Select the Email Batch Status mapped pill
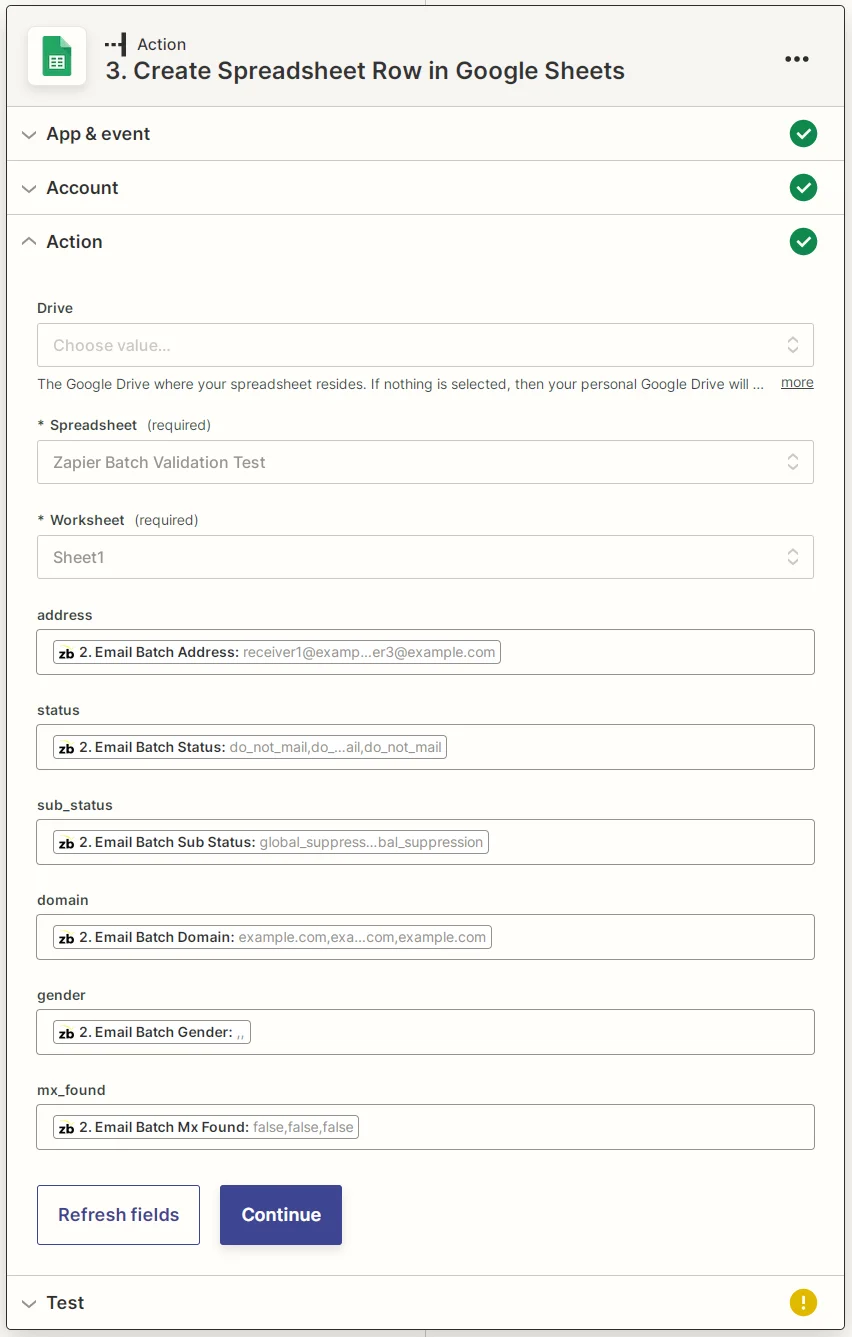 [250, 746]
